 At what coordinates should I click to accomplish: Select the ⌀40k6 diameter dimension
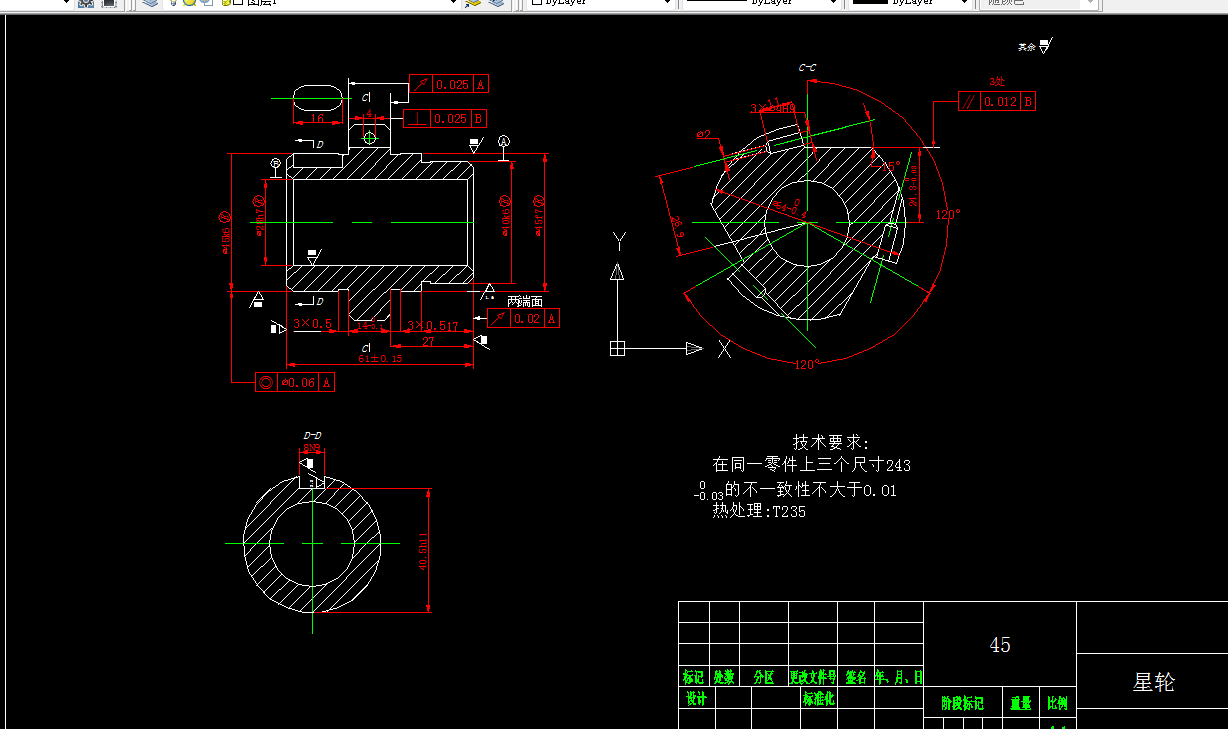505,215
